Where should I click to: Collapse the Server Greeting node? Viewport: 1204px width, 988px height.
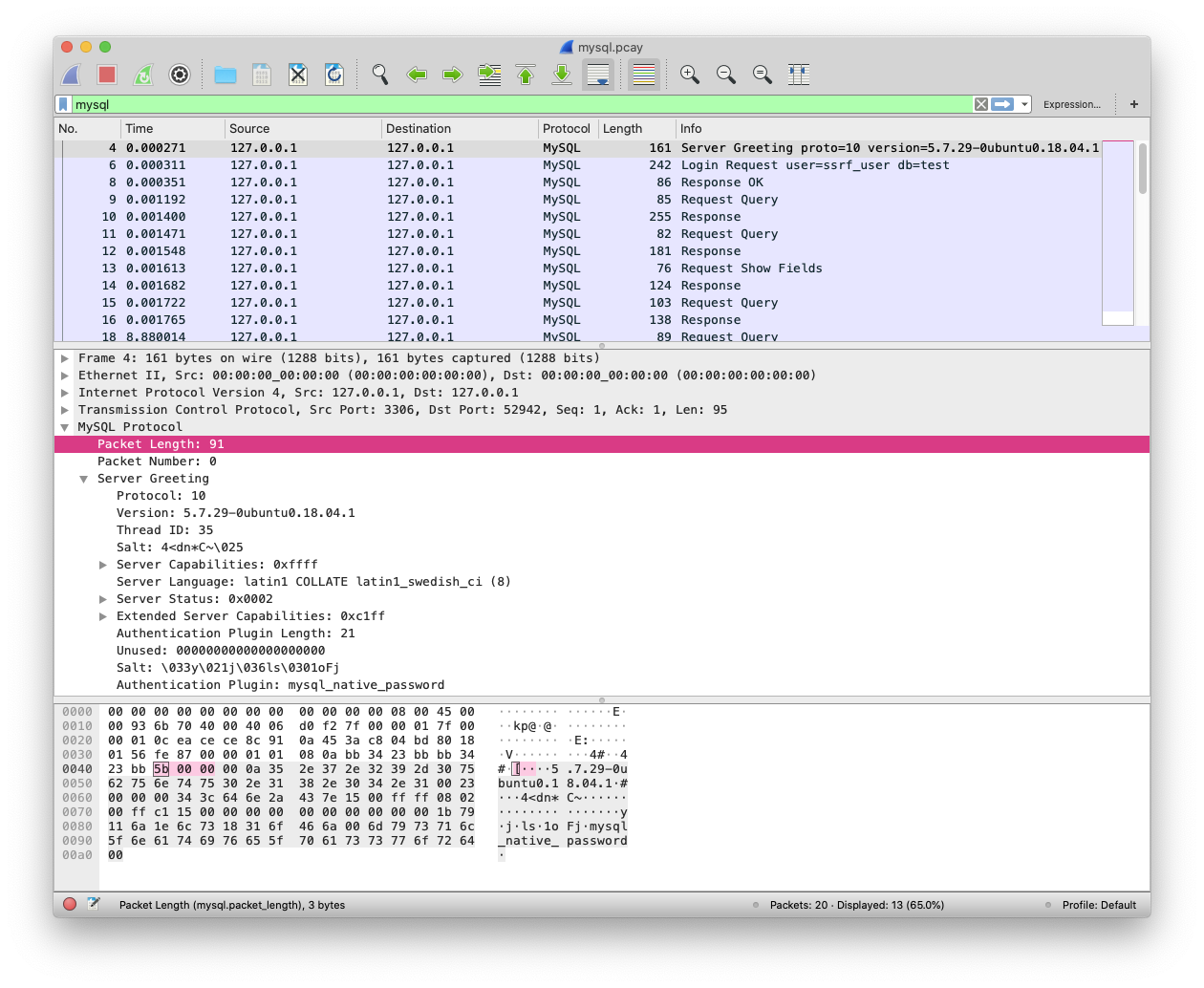tap(84, 479)
